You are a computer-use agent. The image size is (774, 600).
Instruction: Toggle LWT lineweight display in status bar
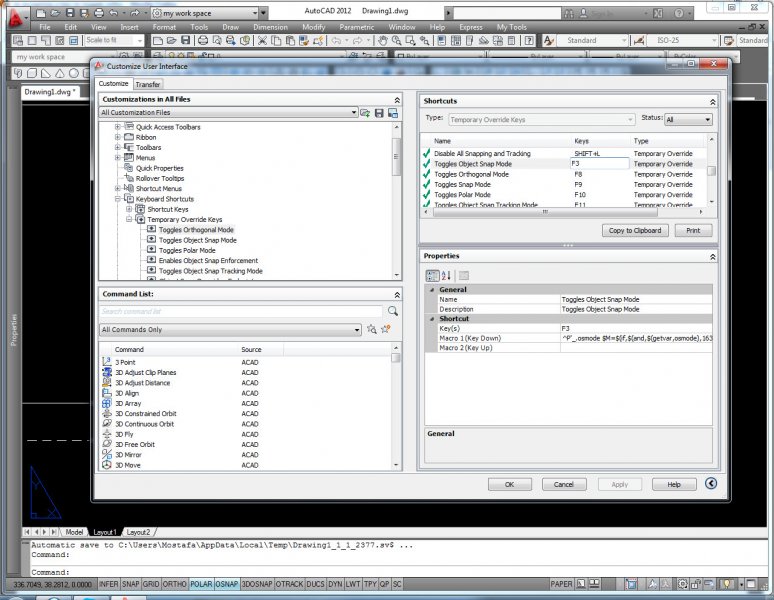(353, 584)
